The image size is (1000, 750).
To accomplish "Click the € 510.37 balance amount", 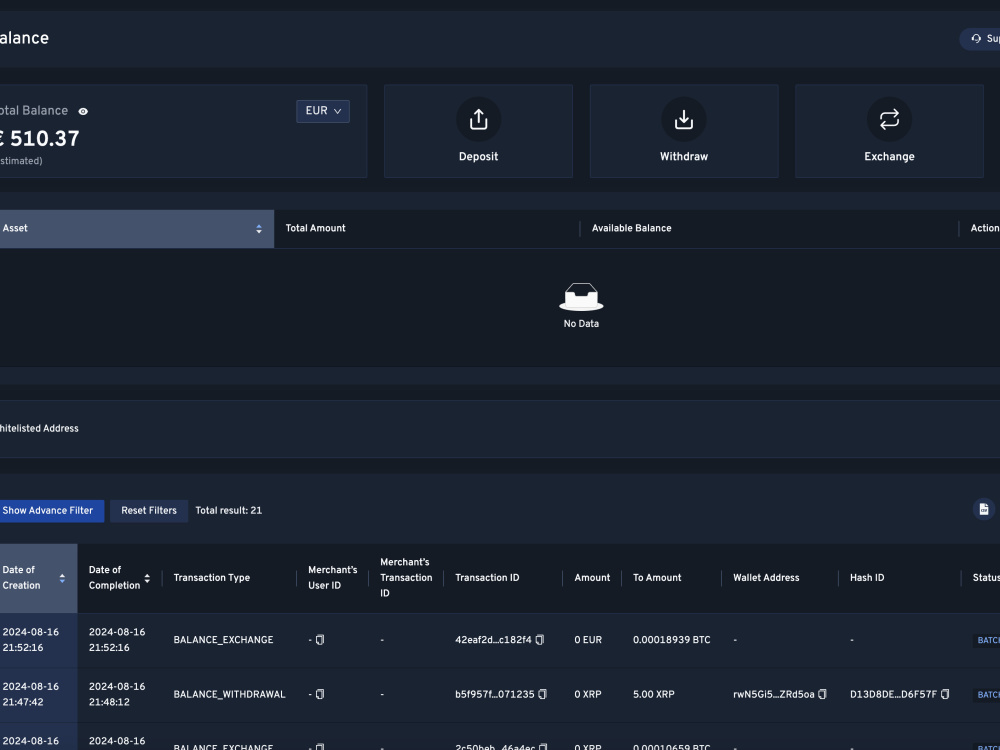I will tap(40, 138).
